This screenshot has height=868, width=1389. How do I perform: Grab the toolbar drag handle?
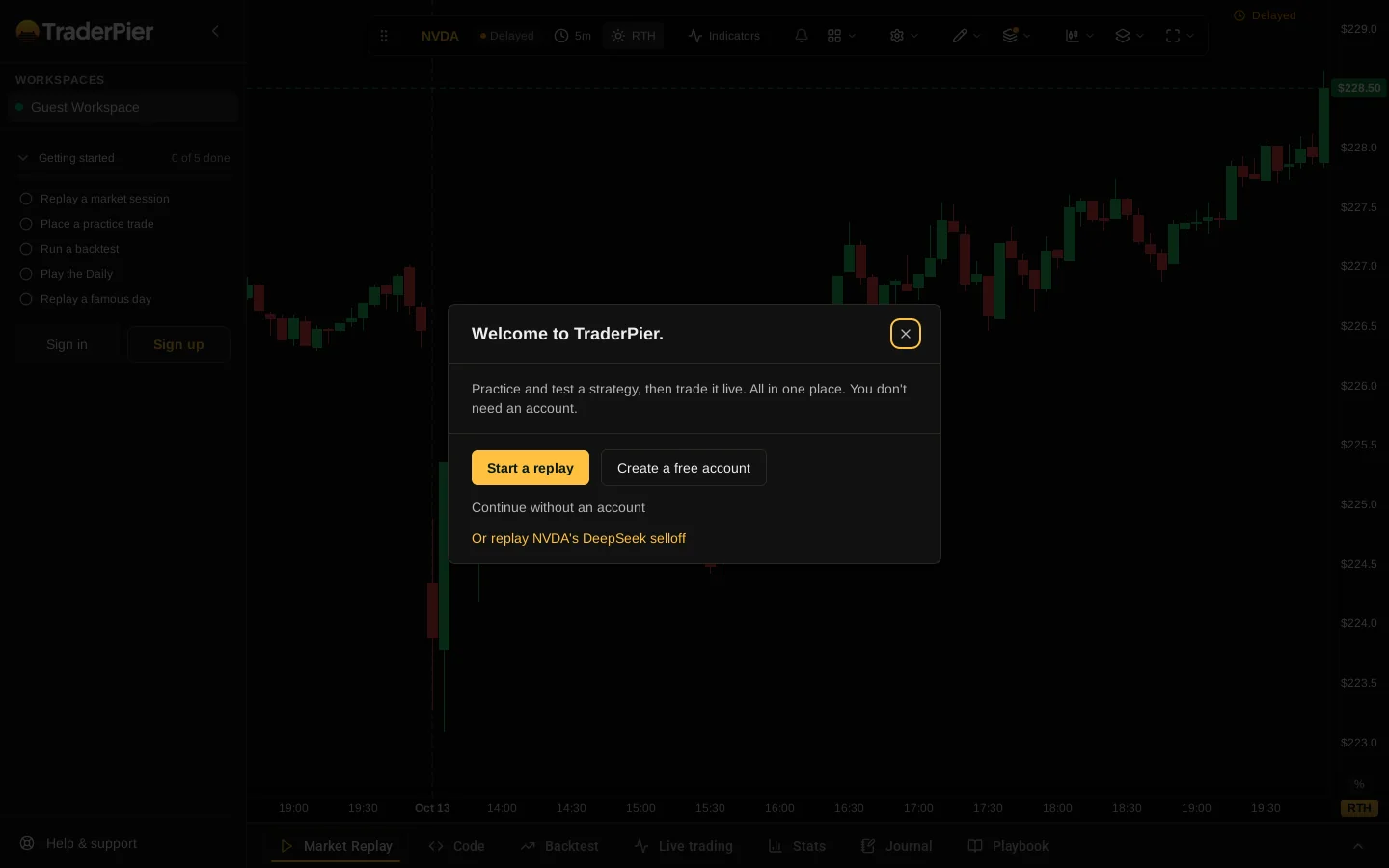[x=384, y=36]
